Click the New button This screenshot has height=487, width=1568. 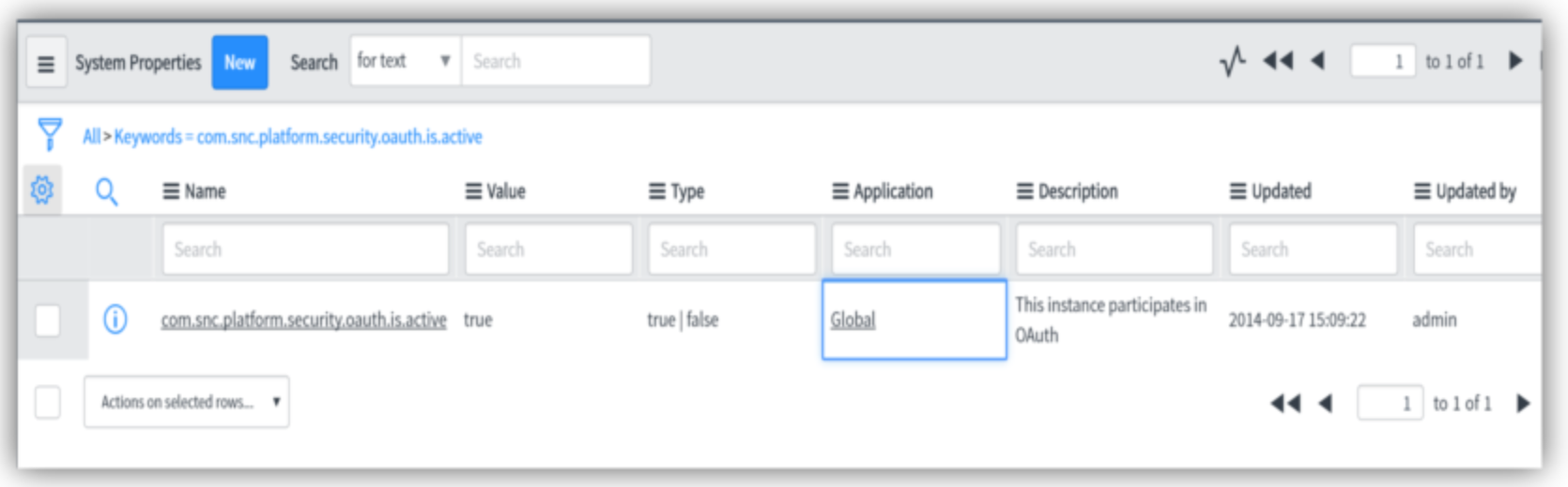point(239,63)
